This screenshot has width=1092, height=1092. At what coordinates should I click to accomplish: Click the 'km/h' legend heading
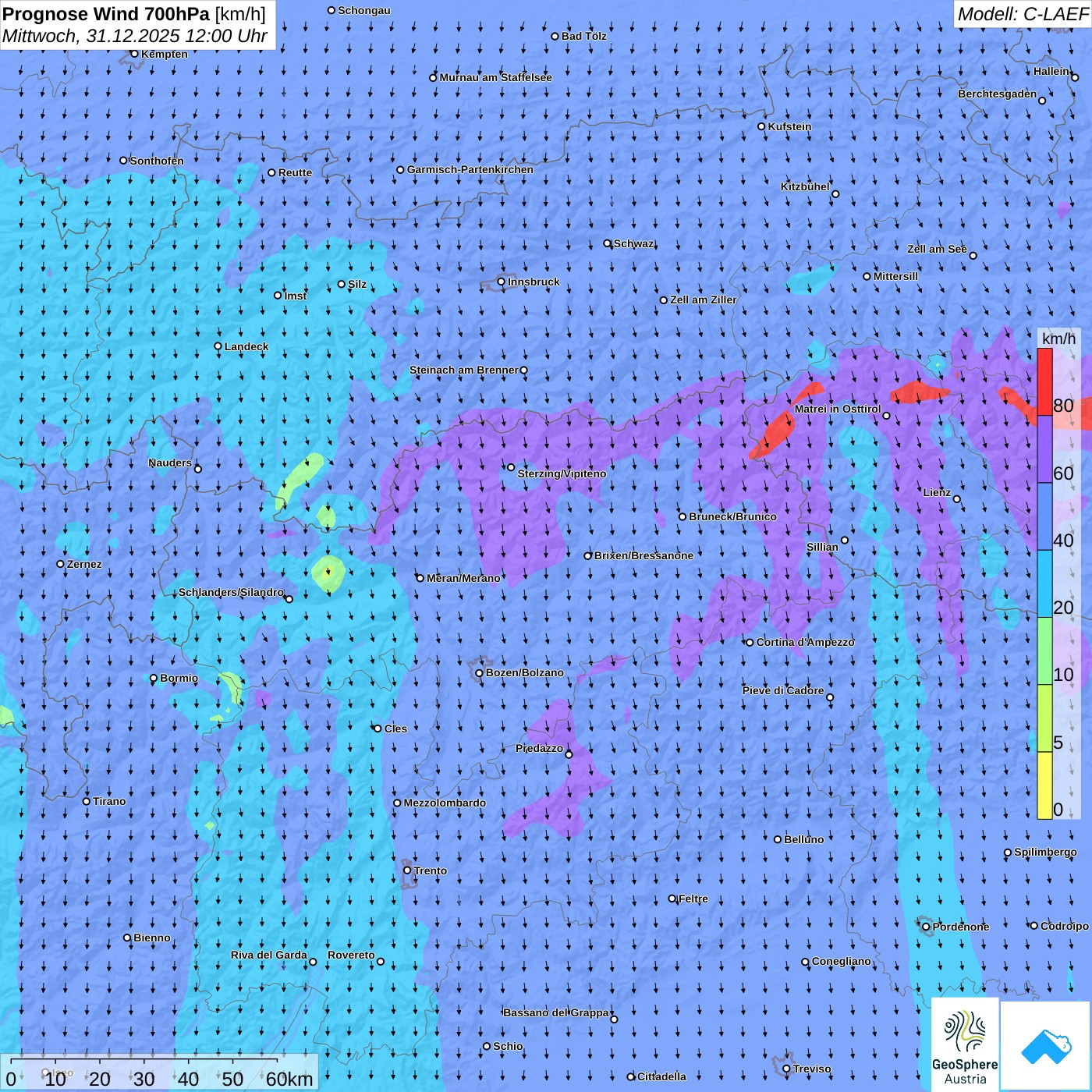pyautogui.click(x=1058, y=339)
